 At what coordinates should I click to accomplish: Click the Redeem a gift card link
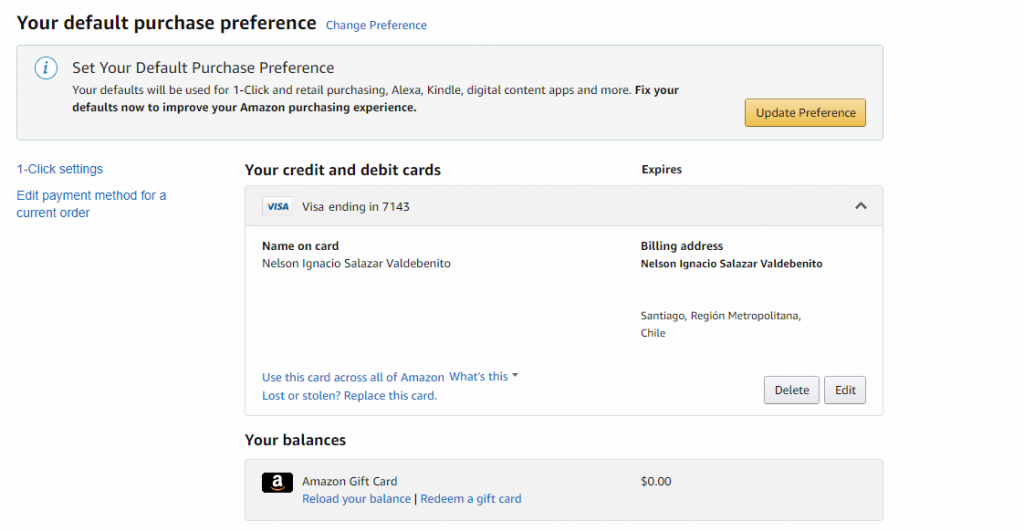470,498
